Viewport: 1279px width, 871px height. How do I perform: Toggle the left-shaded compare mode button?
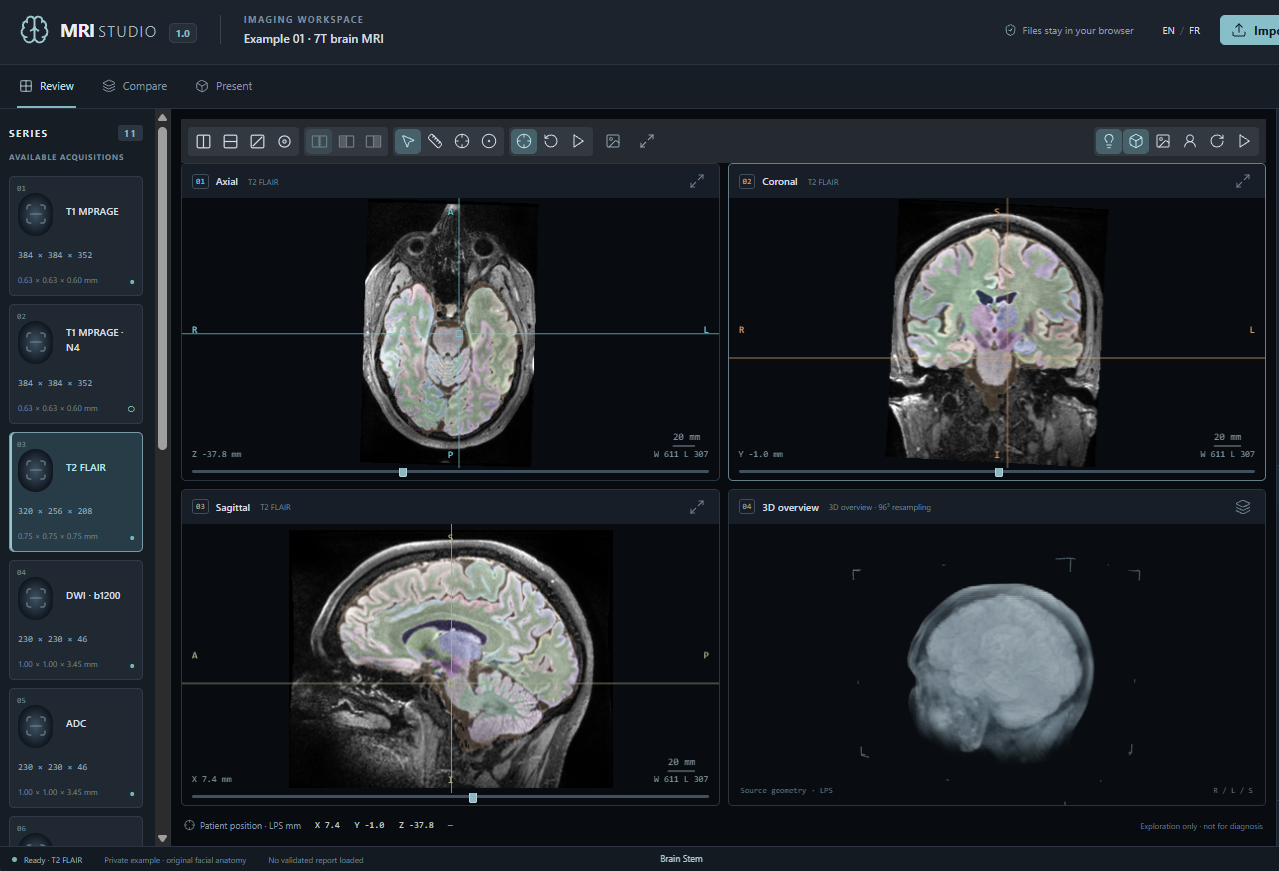[x=346, y=142]
